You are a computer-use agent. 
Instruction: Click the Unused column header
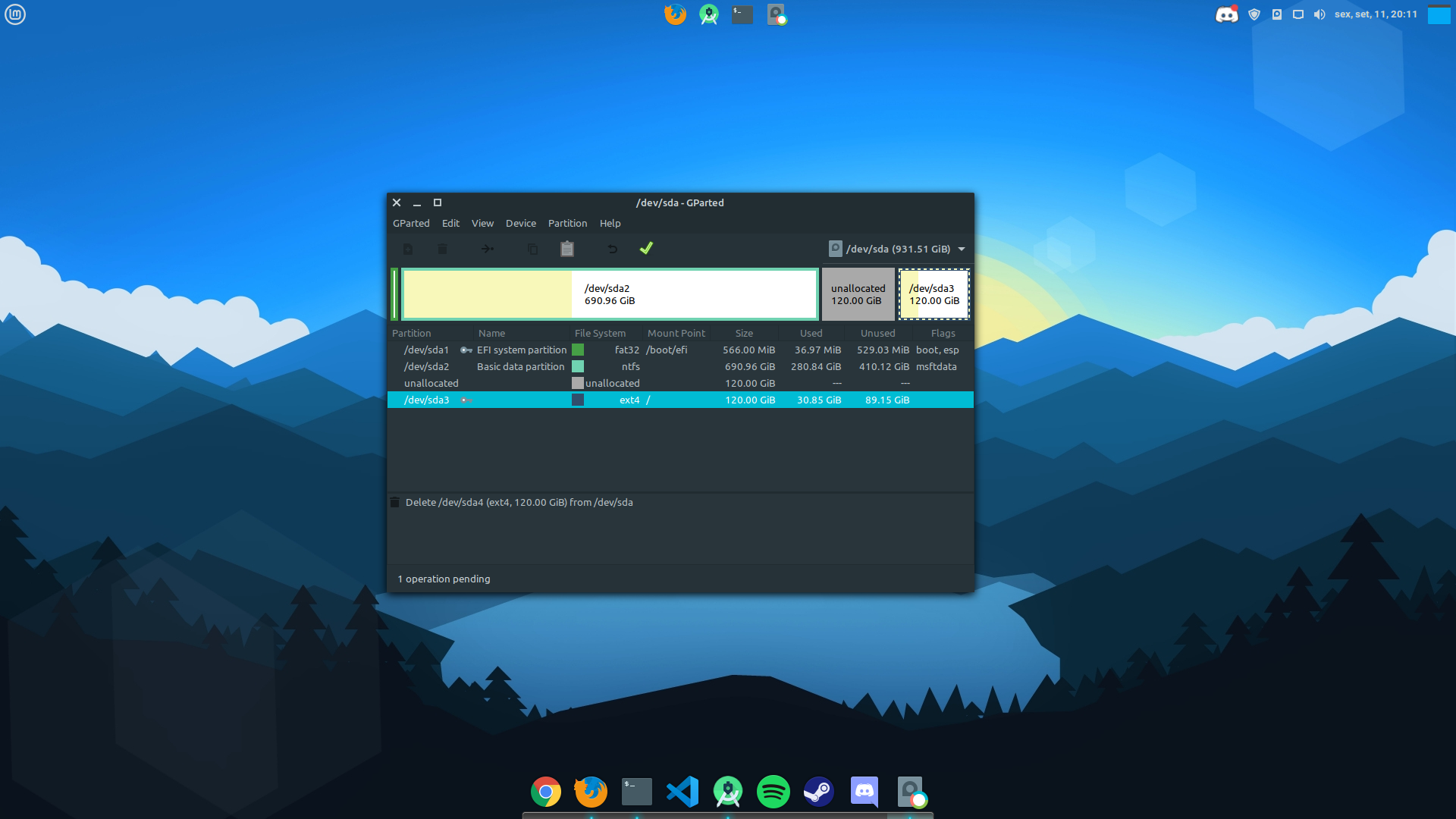[x=877, y=333]
